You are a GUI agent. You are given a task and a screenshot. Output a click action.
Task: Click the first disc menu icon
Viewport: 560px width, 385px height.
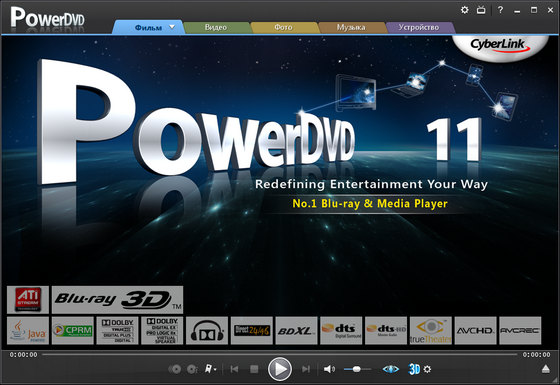[175, 369]
